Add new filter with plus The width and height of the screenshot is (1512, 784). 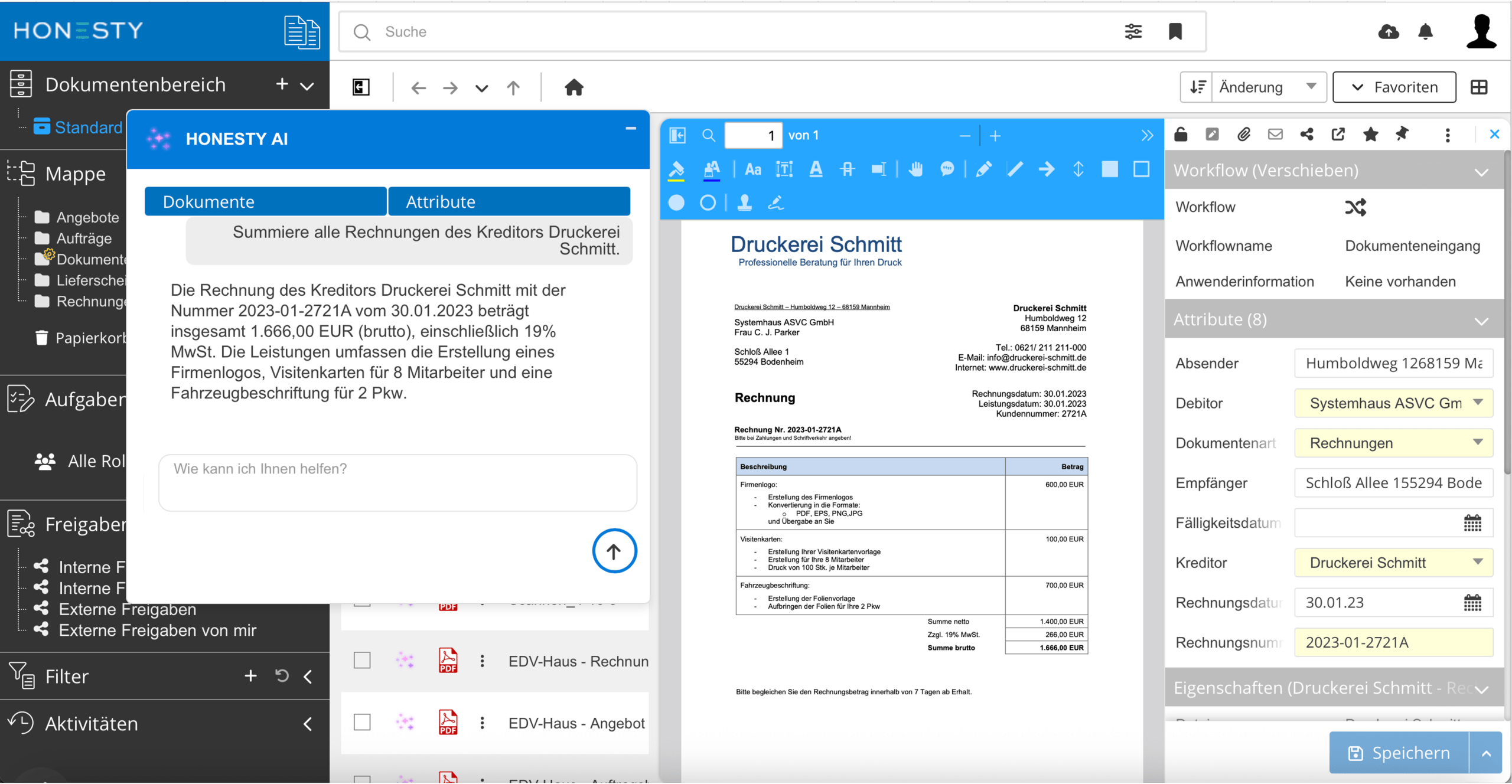click(250, 676)
